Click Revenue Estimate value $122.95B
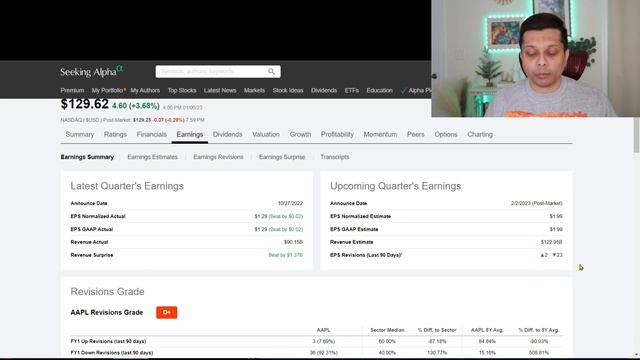This screenshot has height=360, width=640. pyautogui.click(x=551, y=242)
